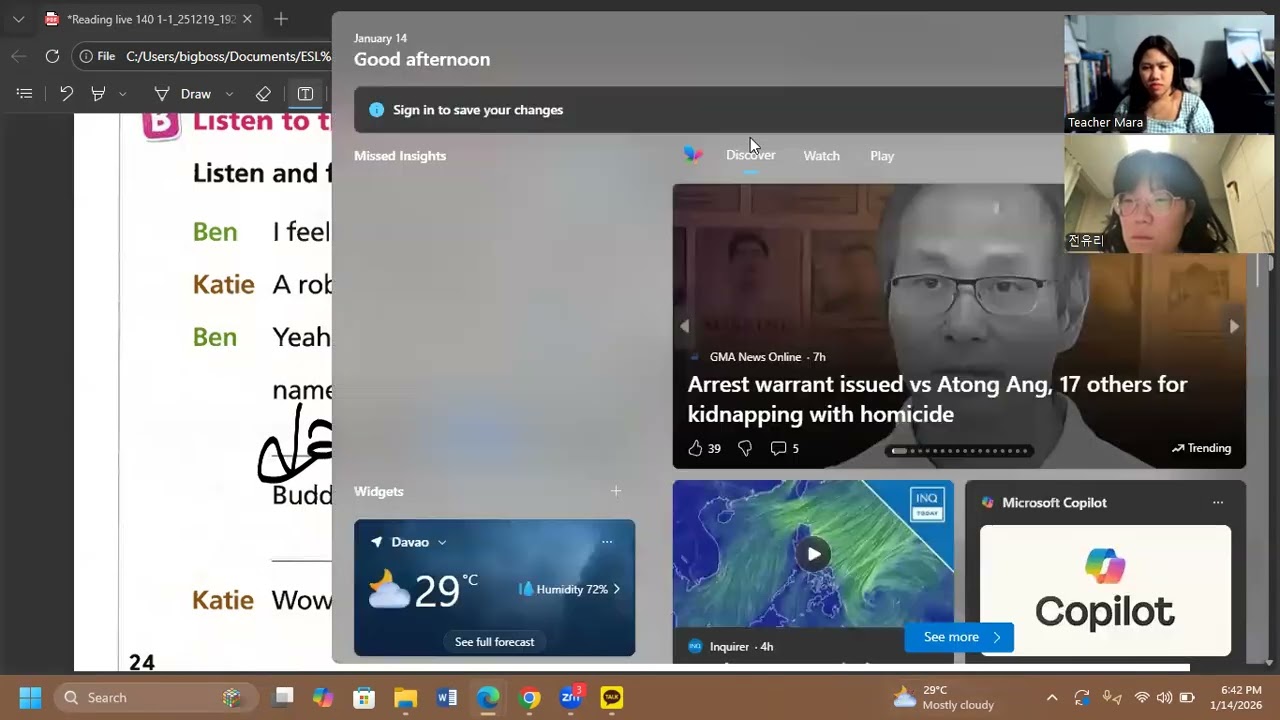
Task: Go to previous news story arrow
Action: click(x=685, y=326)
